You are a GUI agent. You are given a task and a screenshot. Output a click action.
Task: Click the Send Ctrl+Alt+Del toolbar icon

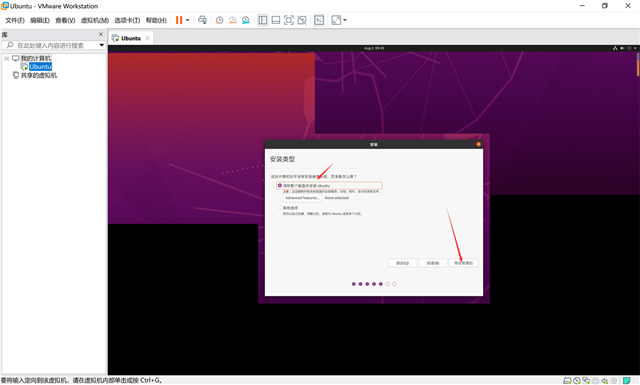click(202, 20)
